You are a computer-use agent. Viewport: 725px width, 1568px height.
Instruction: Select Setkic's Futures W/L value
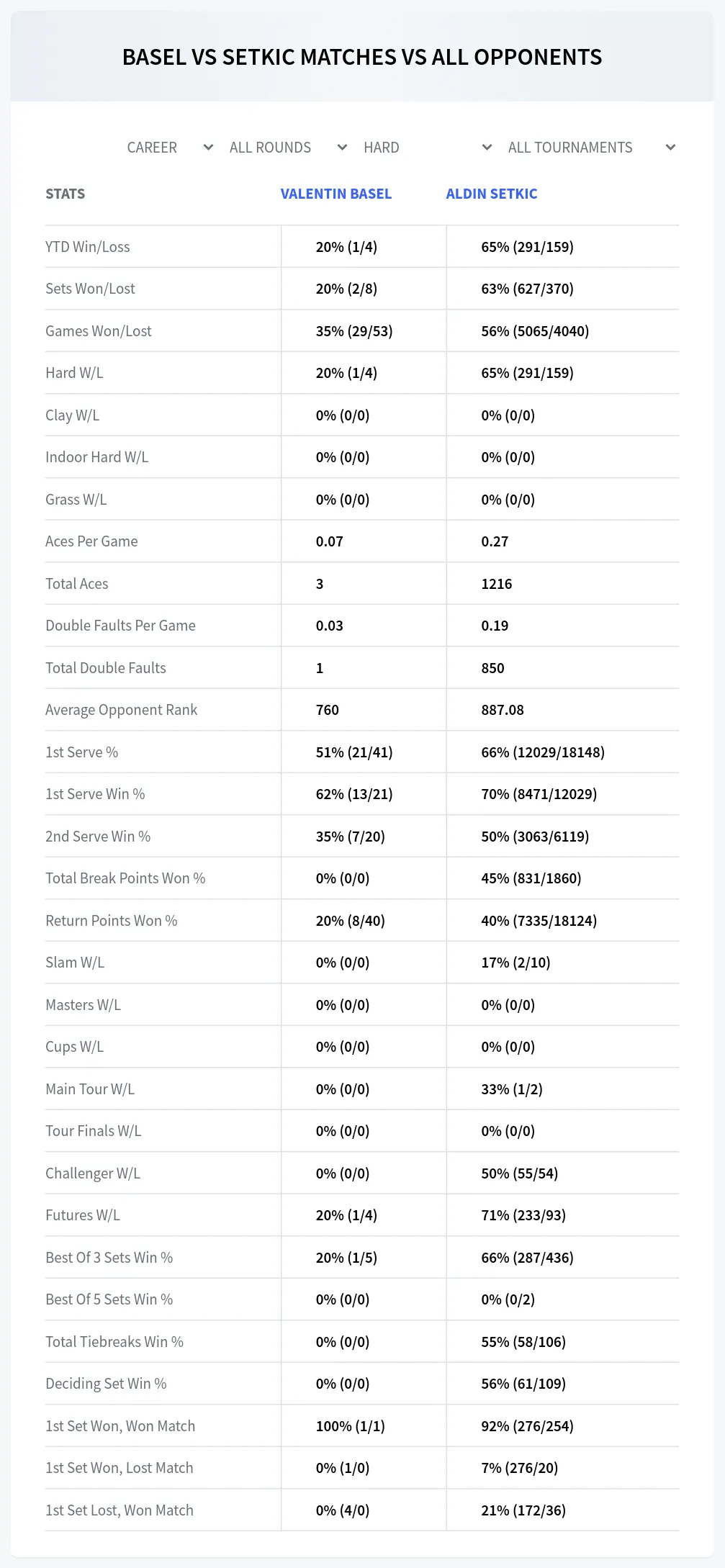[x=523, y=1215]
